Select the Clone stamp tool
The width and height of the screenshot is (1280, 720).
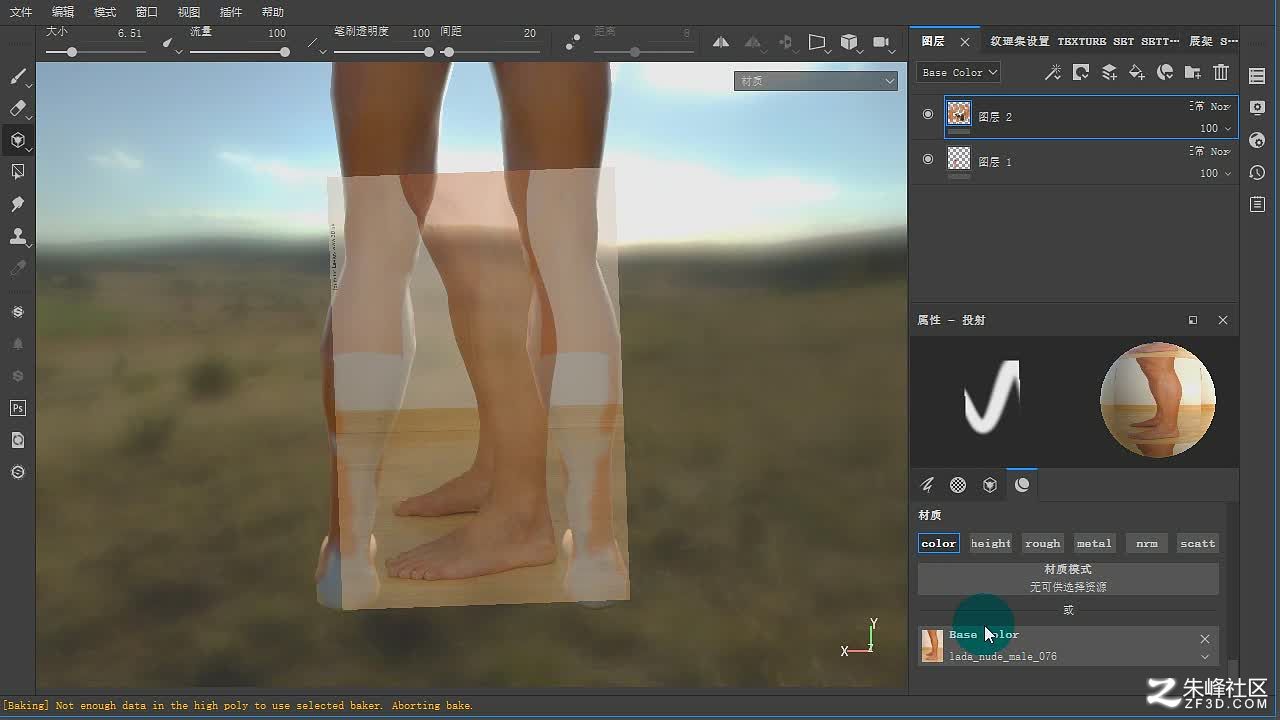pos(17,236)
